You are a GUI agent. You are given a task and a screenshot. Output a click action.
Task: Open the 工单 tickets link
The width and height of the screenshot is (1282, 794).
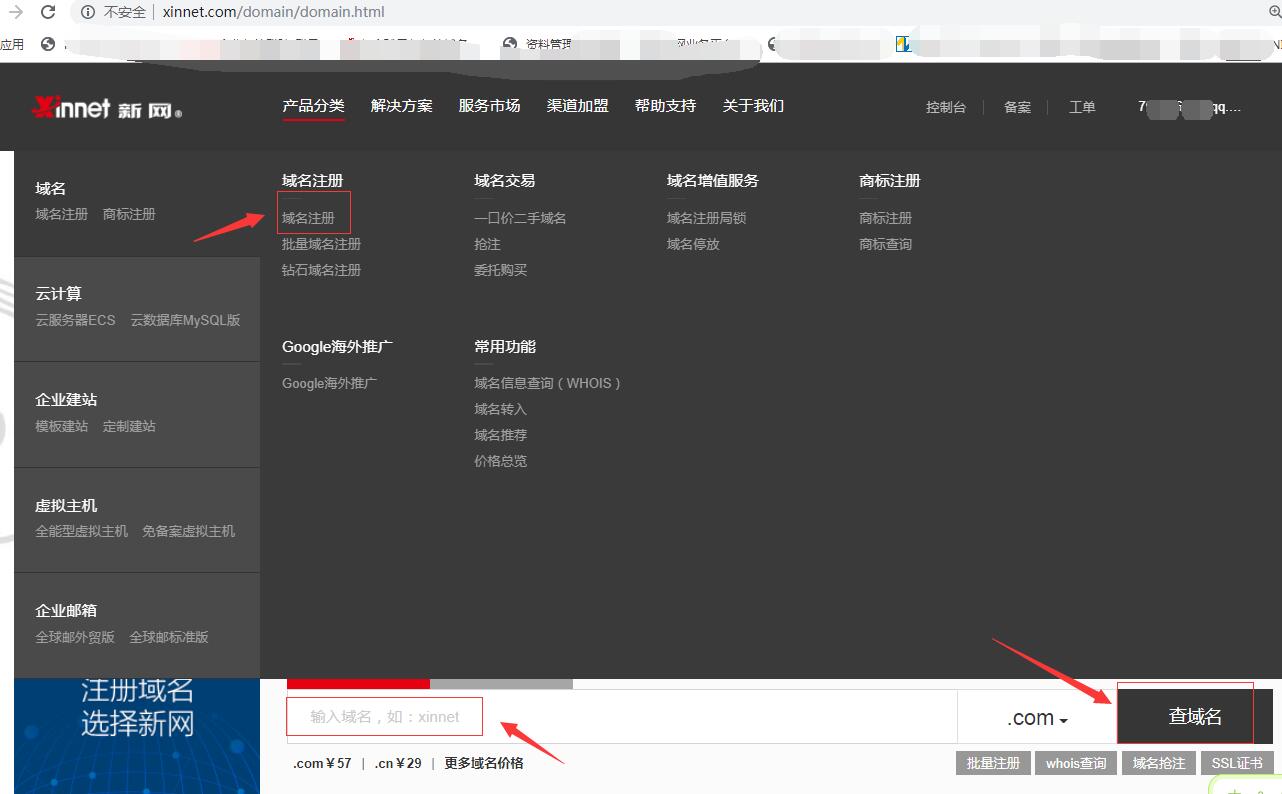point(1082,107)
